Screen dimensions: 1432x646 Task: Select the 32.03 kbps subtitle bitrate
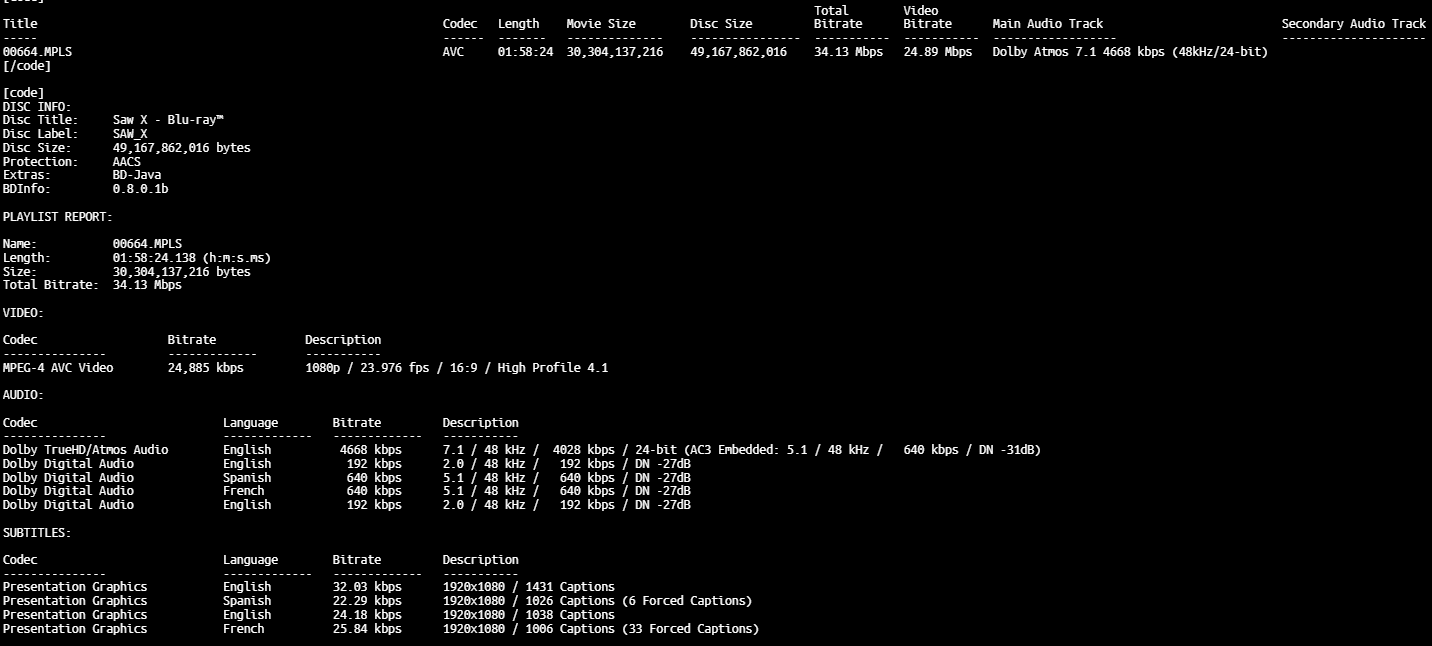coord(366,587)
